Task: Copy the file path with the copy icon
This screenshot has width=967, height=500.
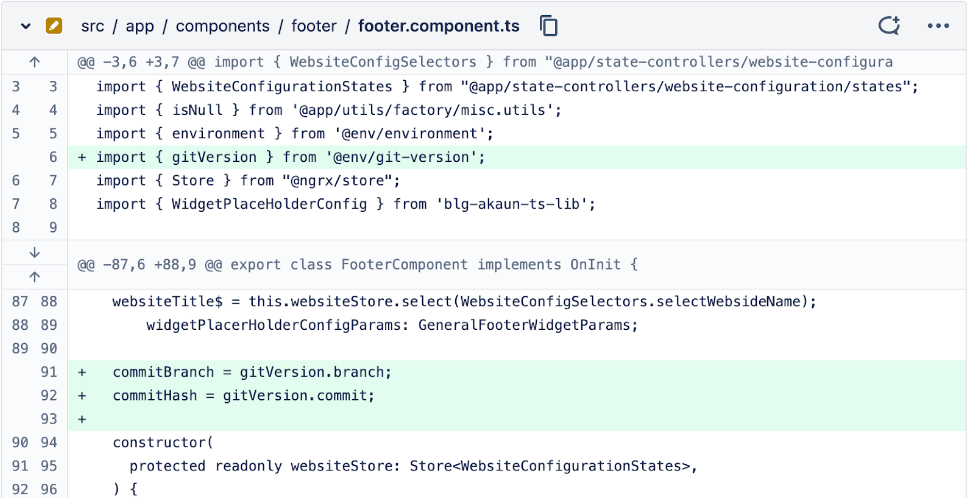Action: click(x=548, y=26)
